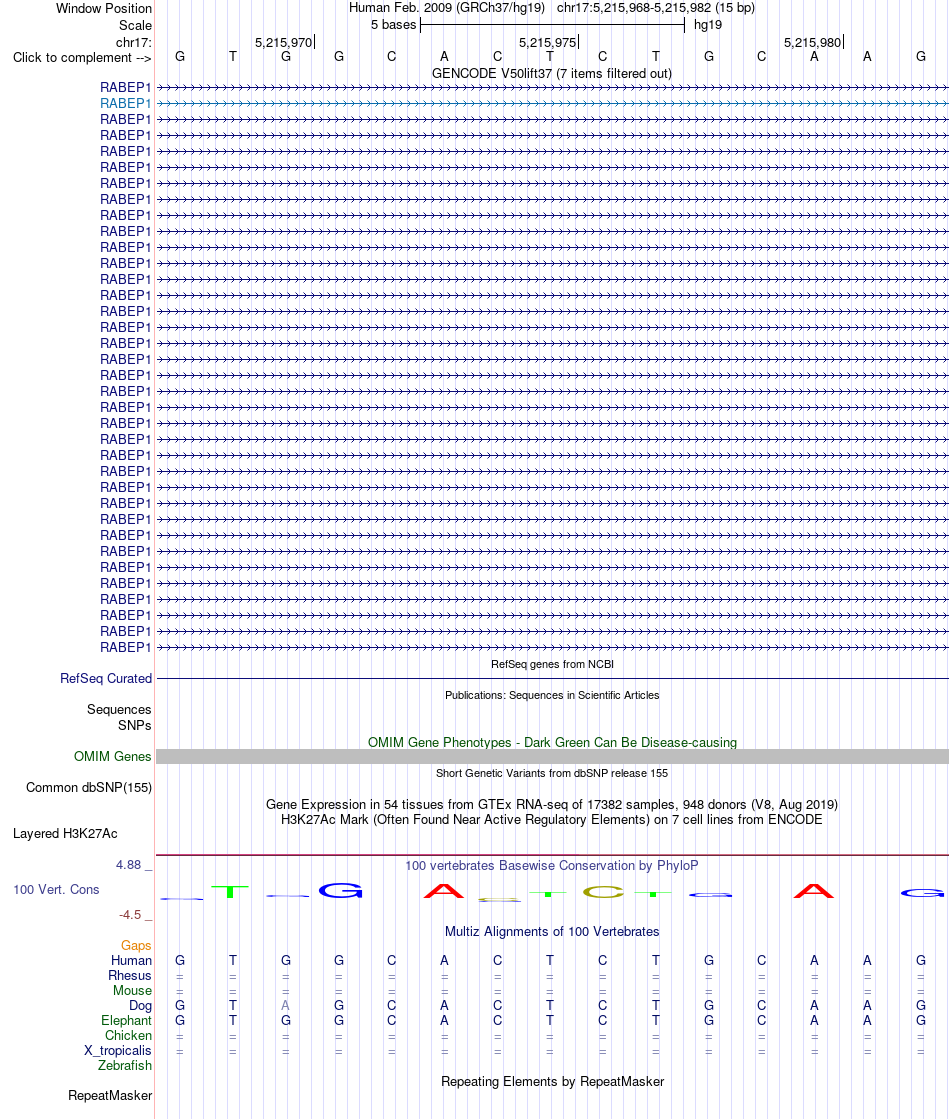Image resolution: width=950 pixels, height=1119 pixels.
Task: Select the Rhesus species row label
Action: point(130,976)
